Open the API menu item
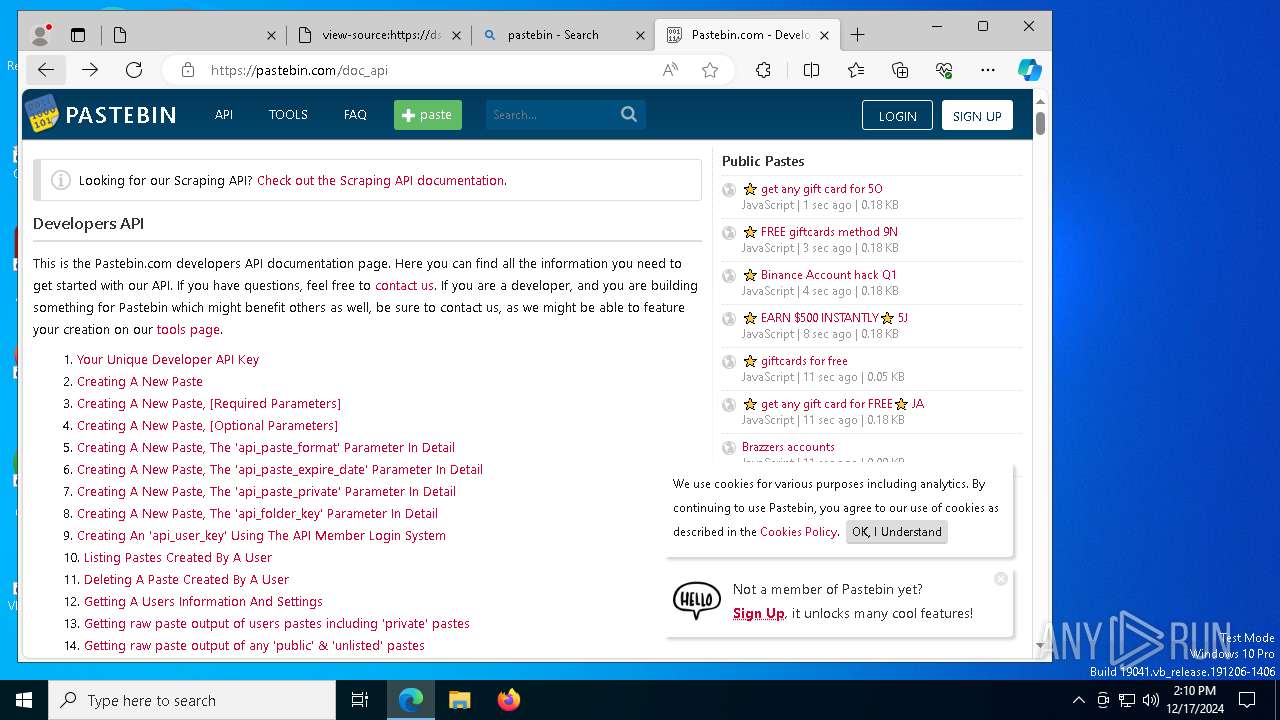The height and width of the screenshot is (720, 1280). click(x=224, y=115)
